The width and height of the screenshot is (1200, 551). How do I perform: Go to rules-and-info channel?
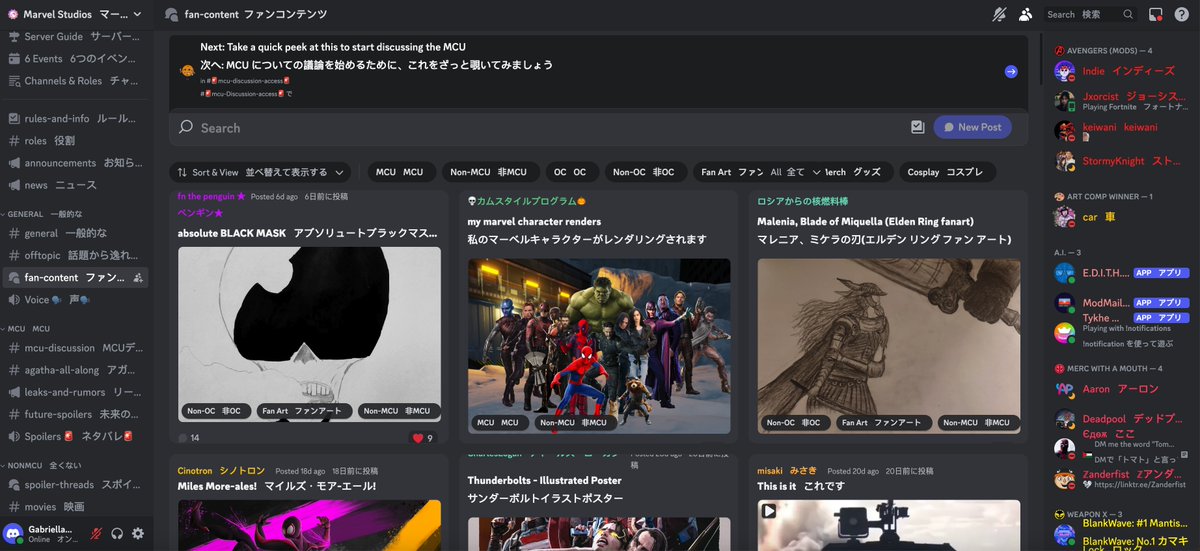(74, 118)
